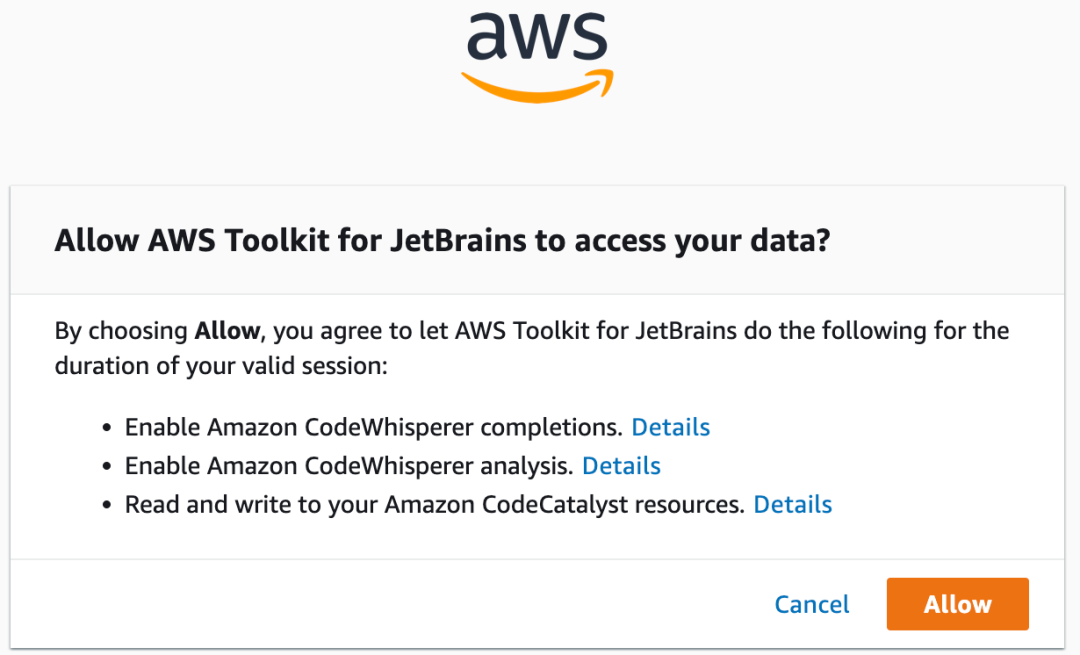Open Details for CodeWhisperer completions

670,428
